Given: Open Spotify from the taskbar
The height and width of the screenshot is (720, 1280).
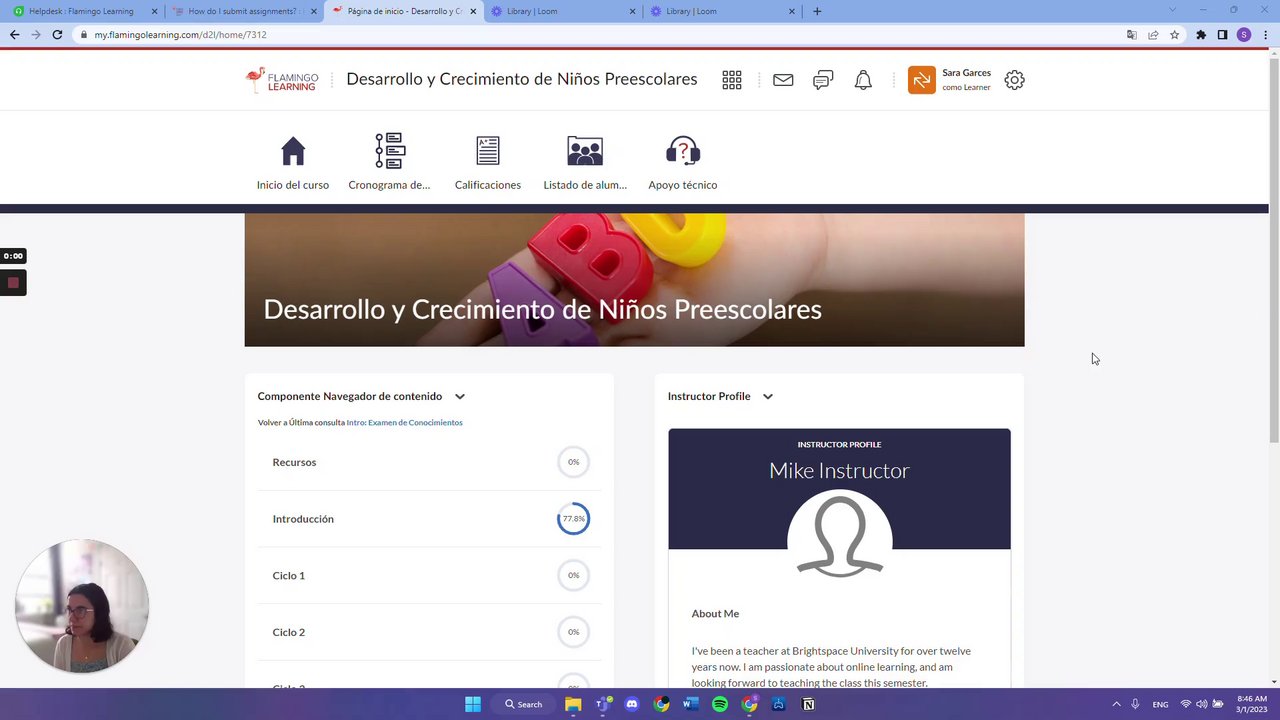Looking at the screenshot, I should (x=720, y=704).
